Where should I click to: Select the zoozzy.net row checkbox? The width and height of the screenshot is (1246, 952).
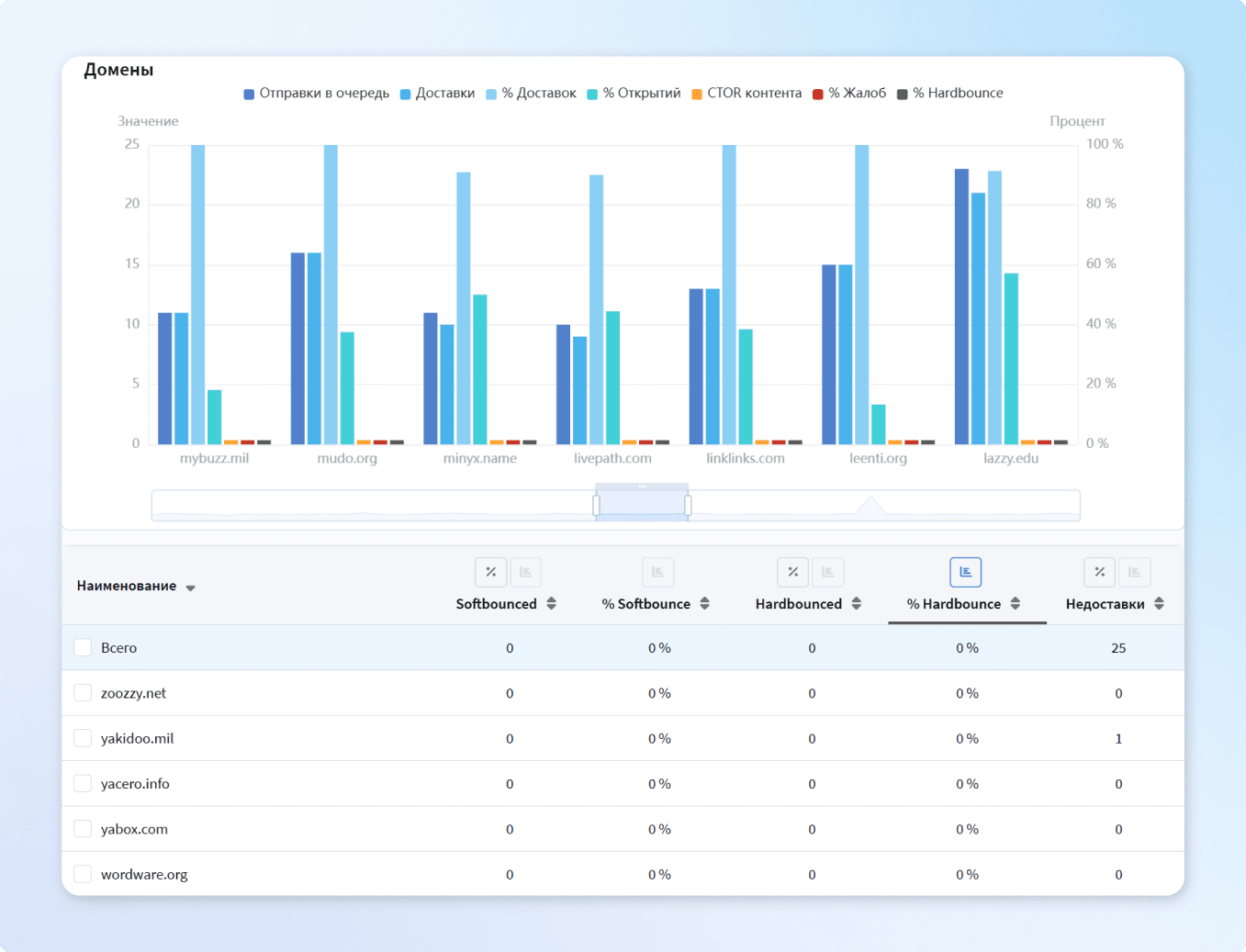(83, 693)
